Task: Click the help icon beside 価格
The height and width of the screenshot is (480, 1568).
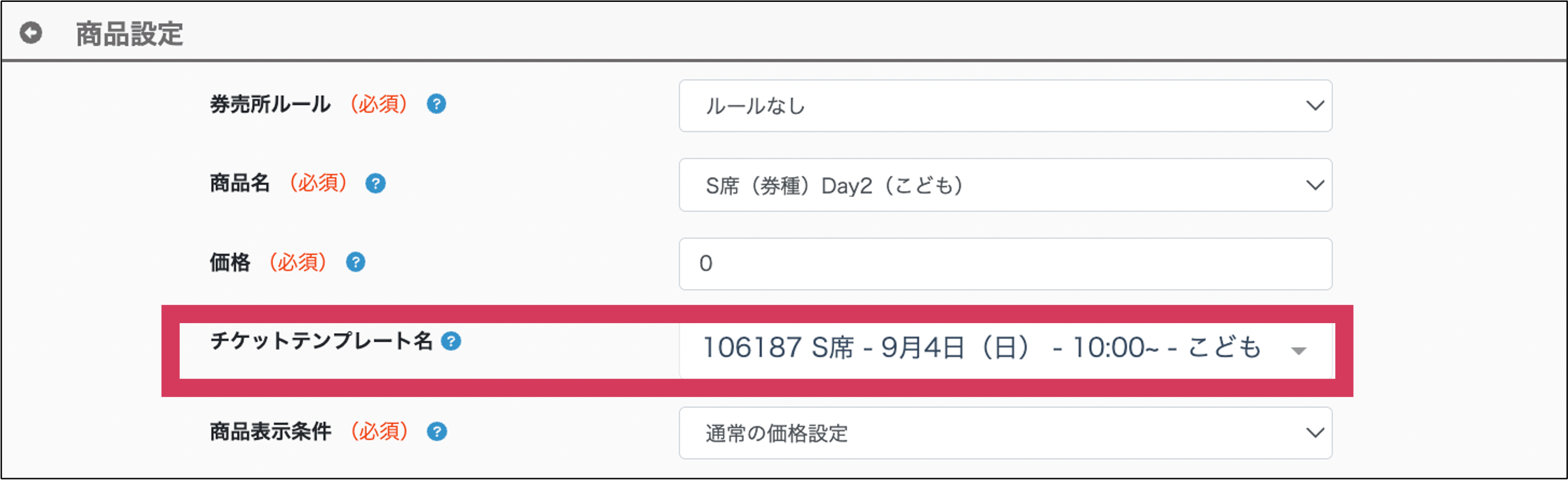Action: 355,262
